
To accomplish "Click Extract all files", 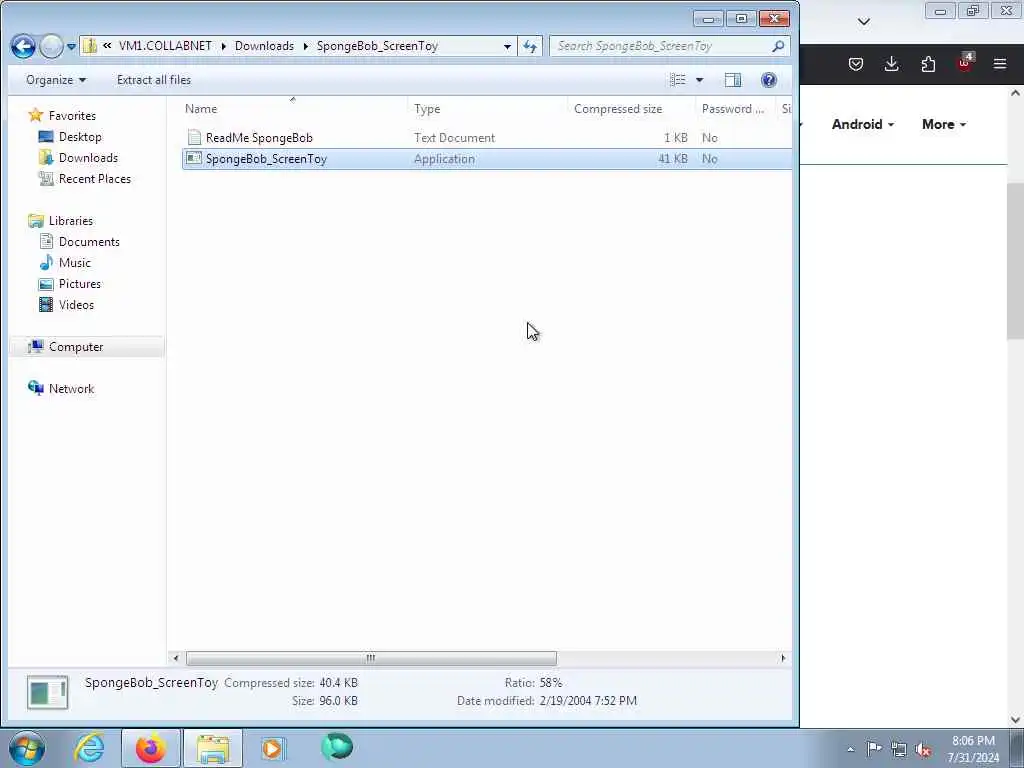I will pos(154,80).
